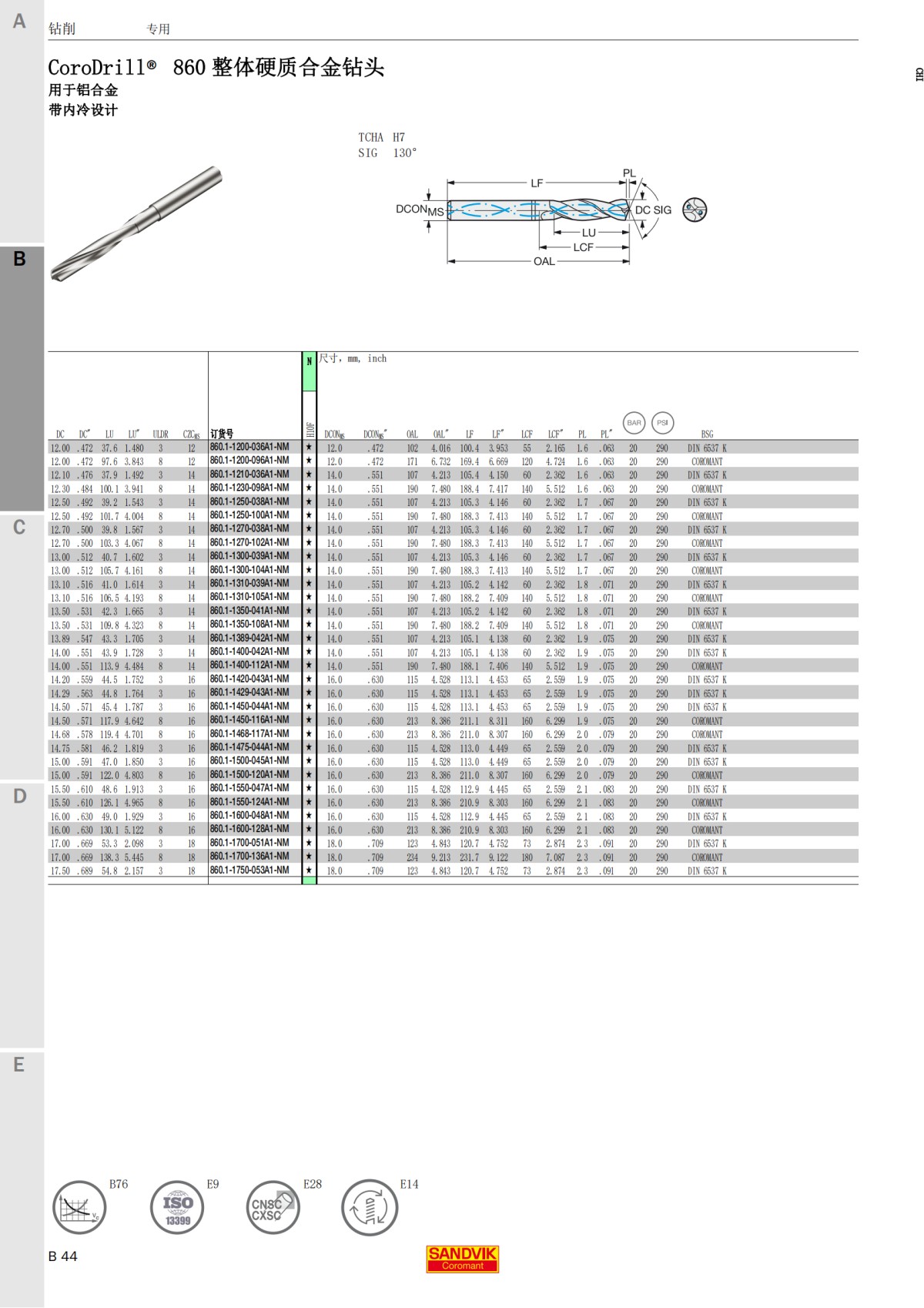Click order code 860.1-1500-120A1-NM

click(249, 775)
